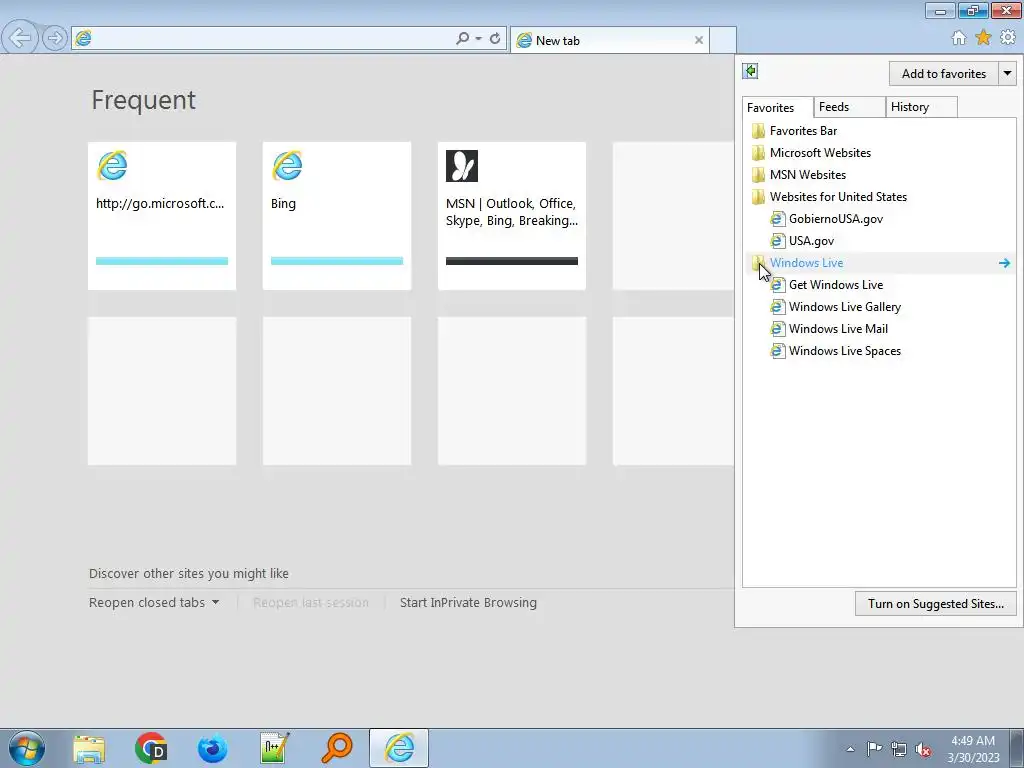Open the Windows Start menu
Viewport: 1024px width, 768px height.
tap(27, 748)
